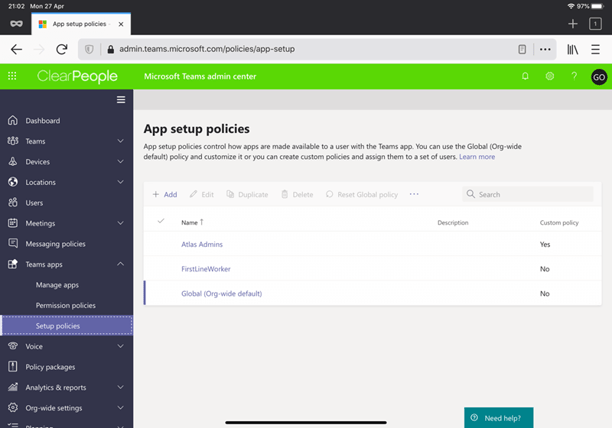This screenshot has height=428, width=612.
Task: Expand the Meetings section chevron
Action: pos(121,223)
